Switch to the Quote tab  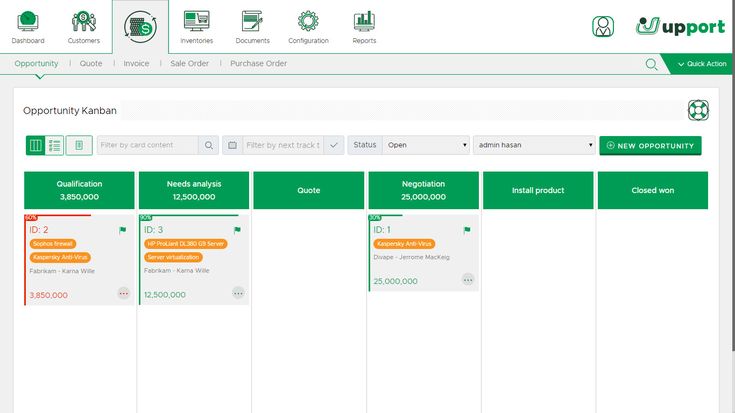(91, 64)
